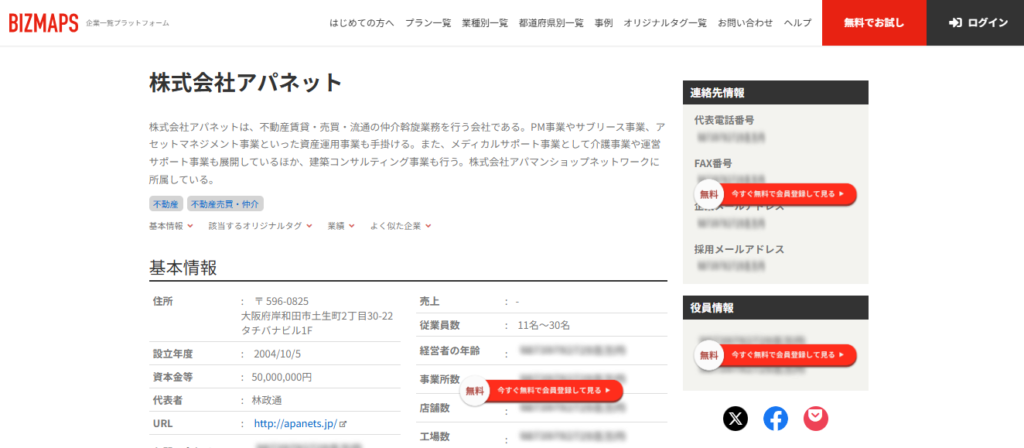Open the 事例 page
This screenshot has width=1024, height=448.
pyautogui.click(x=603, y=23)
